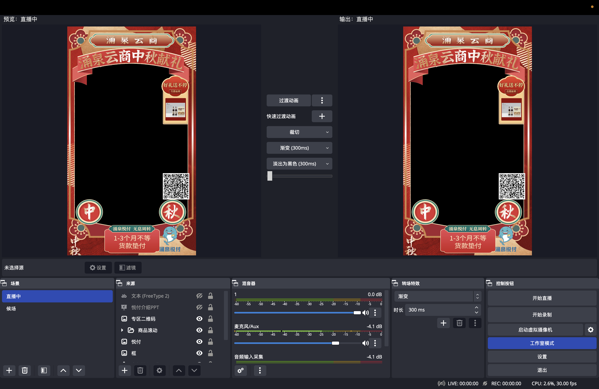Show the 文本 (FreeType 2) source
Image resolution: width=599 pixels, height=389 pixels.
point(199,296)
